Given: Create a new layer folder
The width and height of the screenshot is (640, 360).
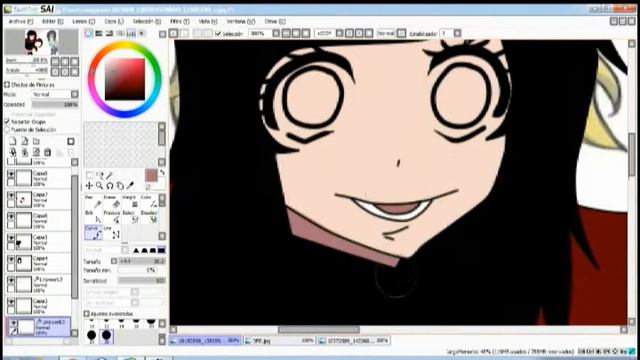Looking at the screenshot, I should click(36, 141).
